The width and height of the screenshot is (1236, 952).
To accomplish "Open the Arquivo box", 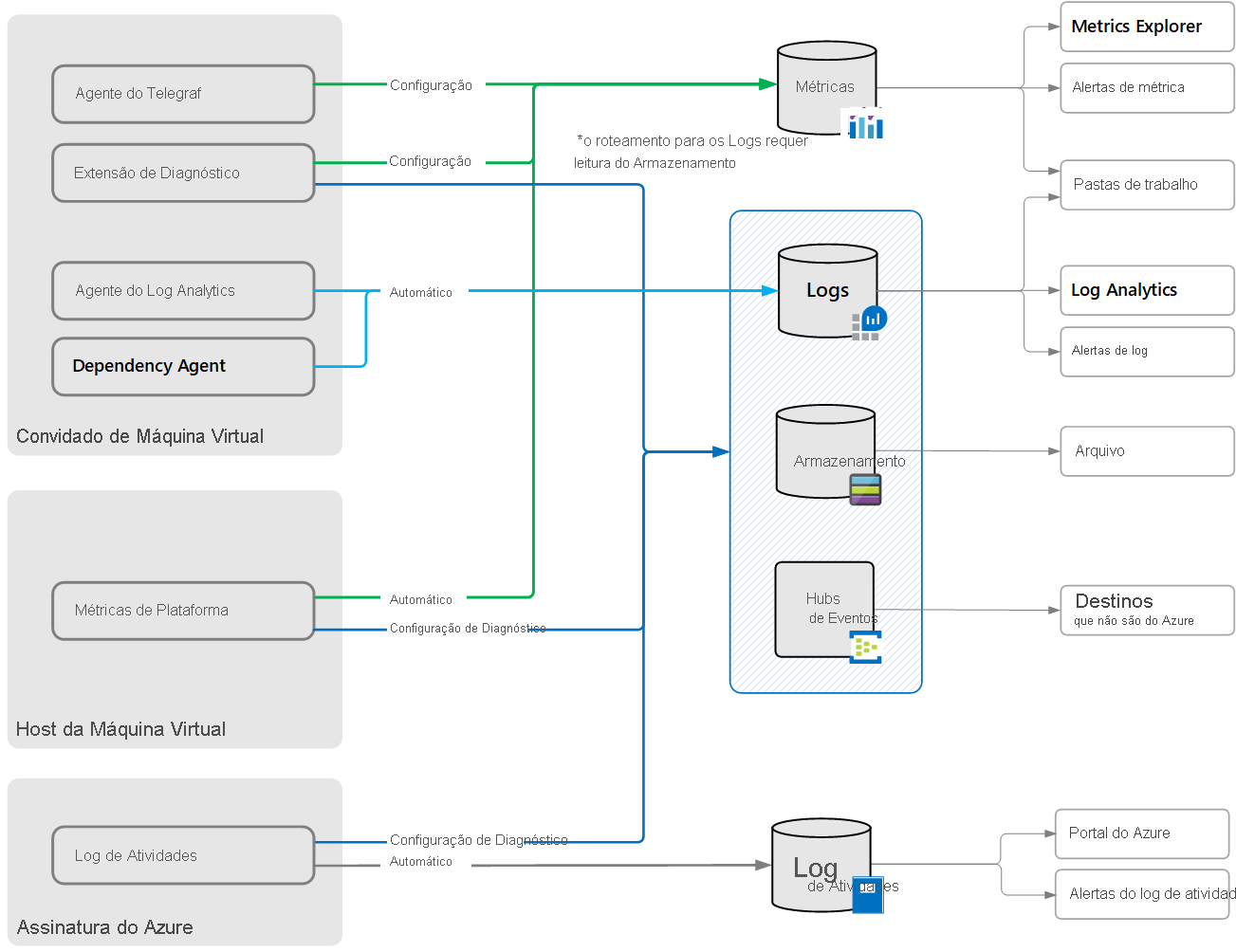I will tap(1147, 451).
